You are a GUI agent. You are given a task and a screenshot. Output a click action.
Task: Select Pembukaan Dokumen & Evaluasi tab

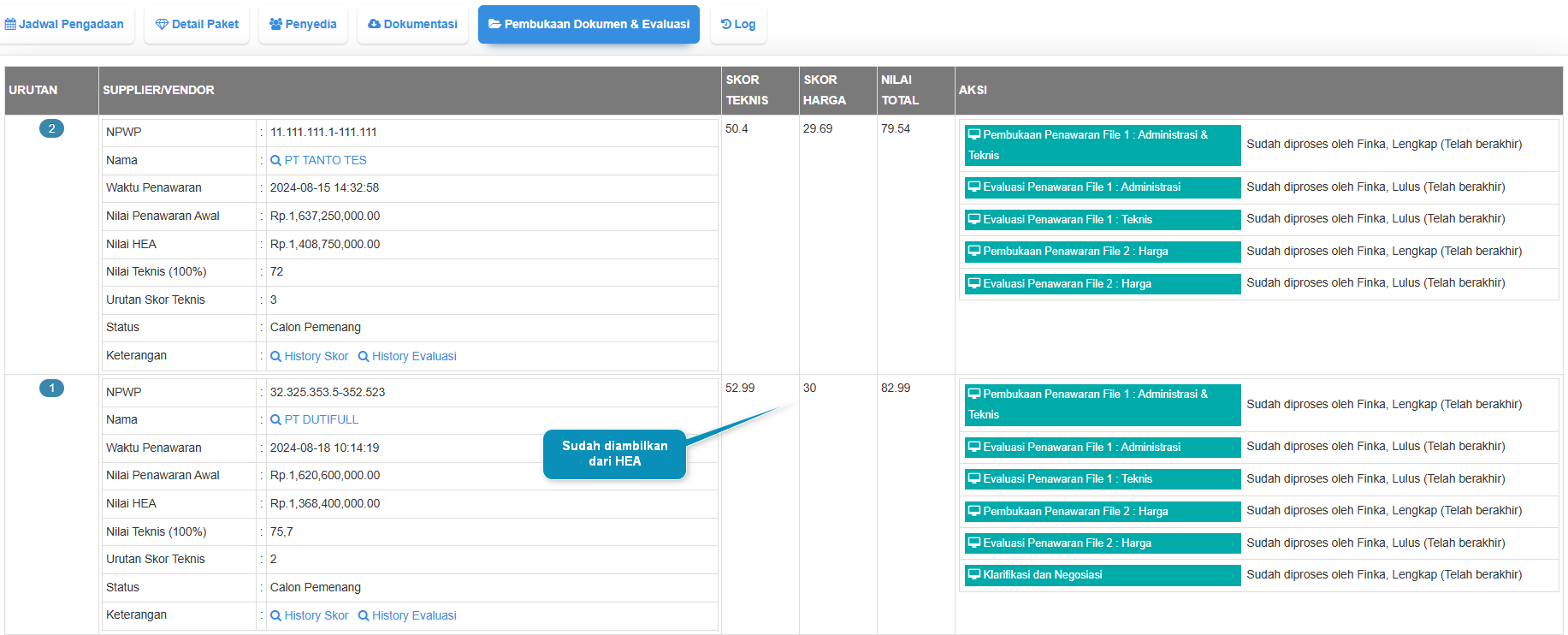(x=589, y=24)
